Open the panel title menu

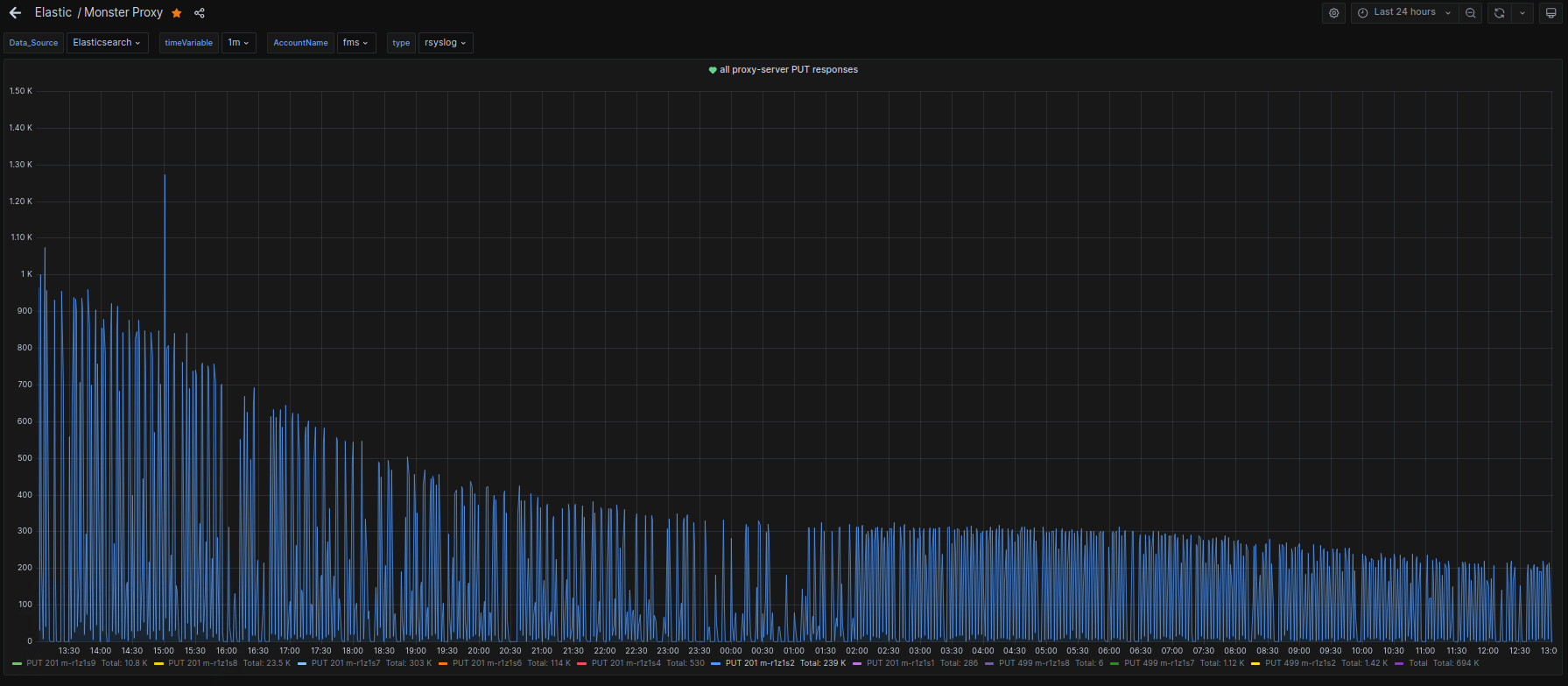pyautogui.click(x=788, y=70)
